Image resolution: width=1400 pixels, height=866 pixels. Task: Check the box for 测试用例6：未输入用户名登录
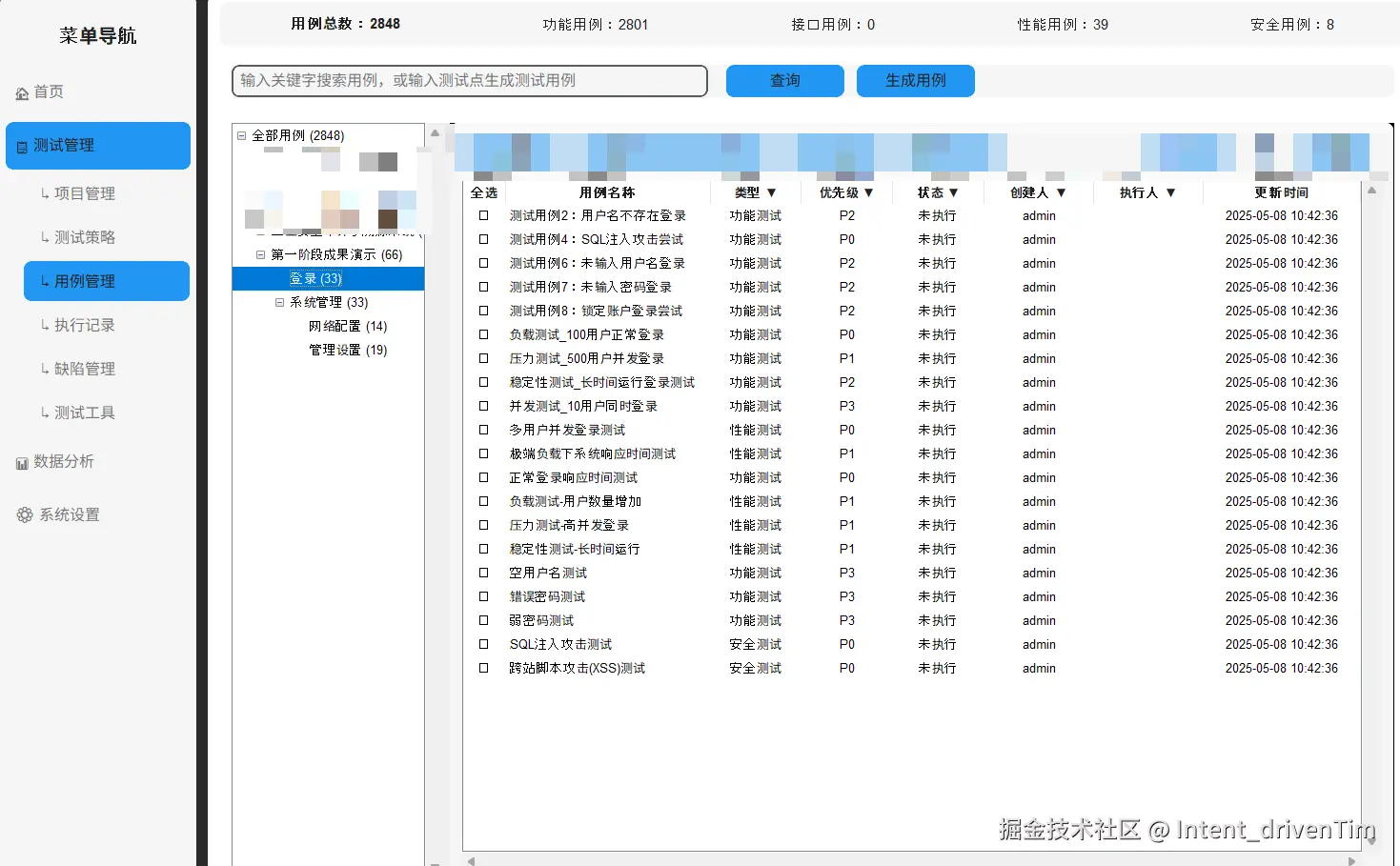point(483,263)
